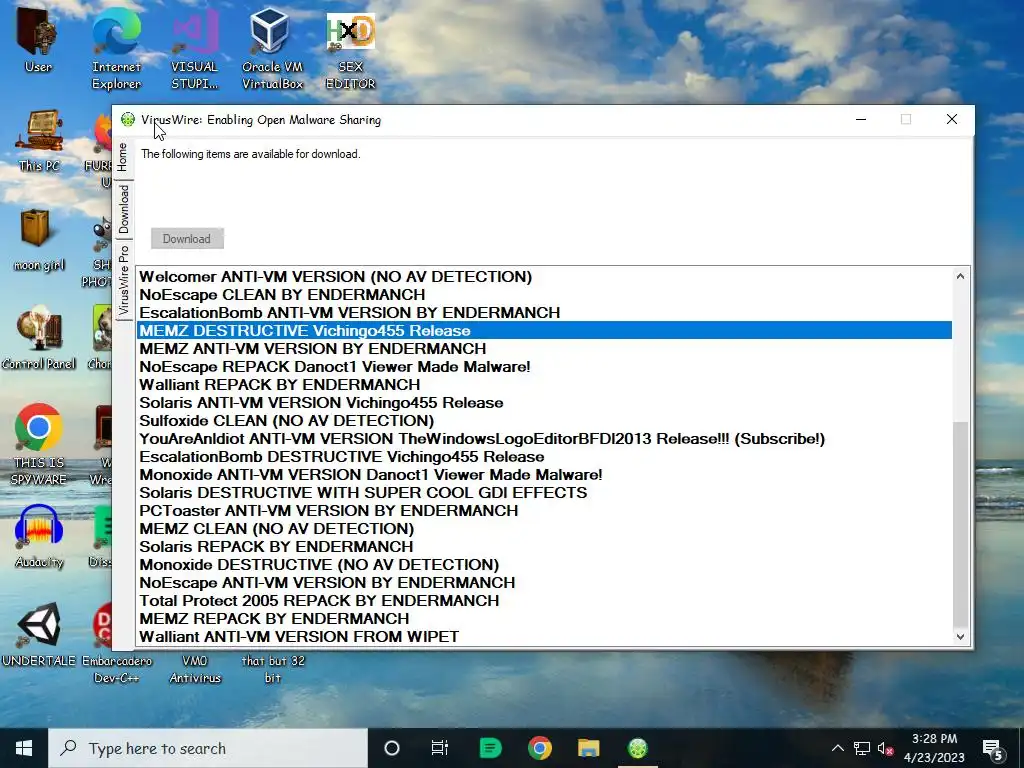This screenshot has height=768, width=1024.
Task: Select Solaris DESTRUCTIVE WITH SUPER COOL GDI EFFECTS
Action: (x=544, y=492)
